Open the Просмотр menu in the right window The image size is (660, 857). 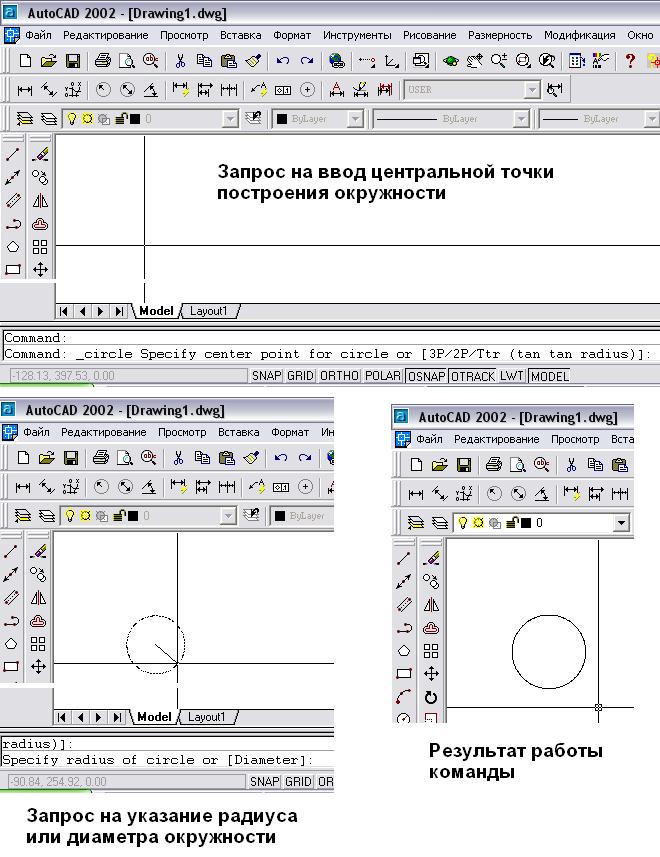tap(575, 439)
